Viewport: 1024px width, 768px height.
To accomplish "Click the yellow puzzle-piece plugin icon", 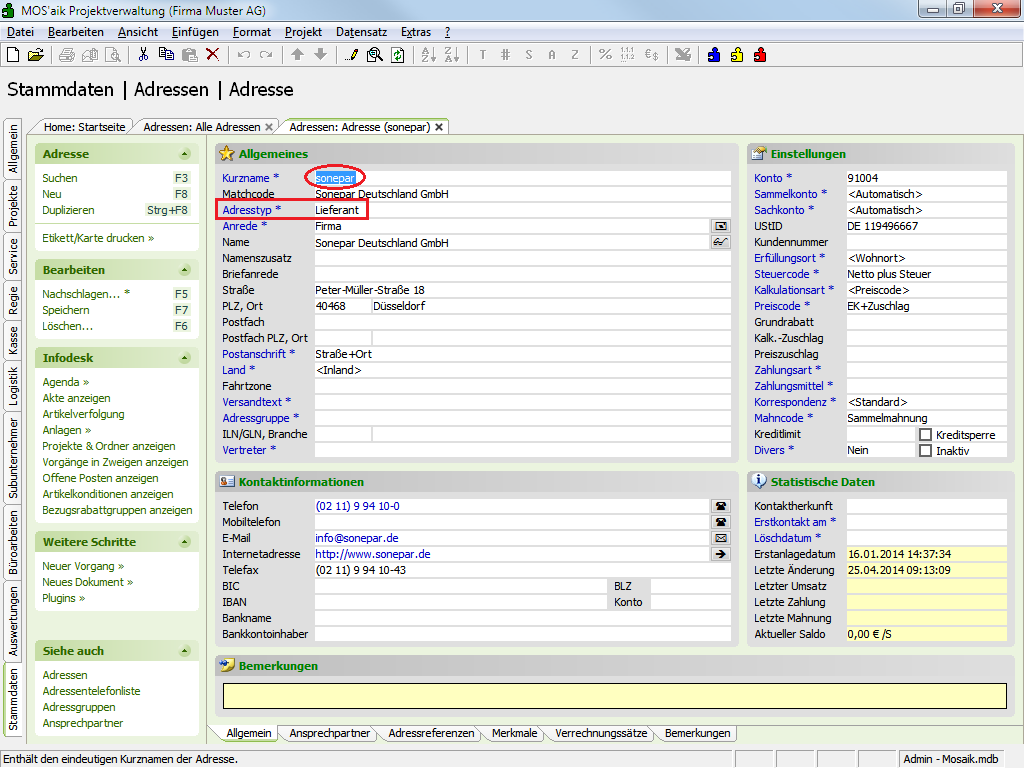I will (x=737, y=55).
